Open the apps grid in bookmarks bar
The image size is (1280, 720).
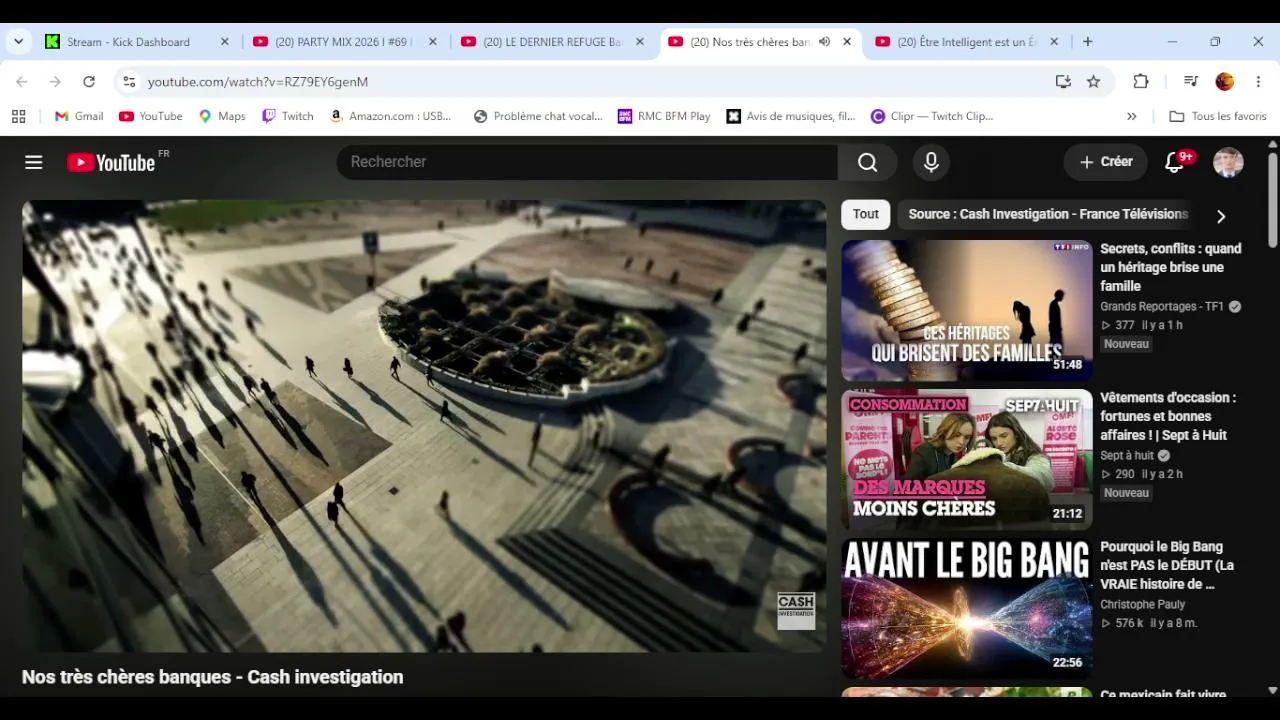[18, 116]
